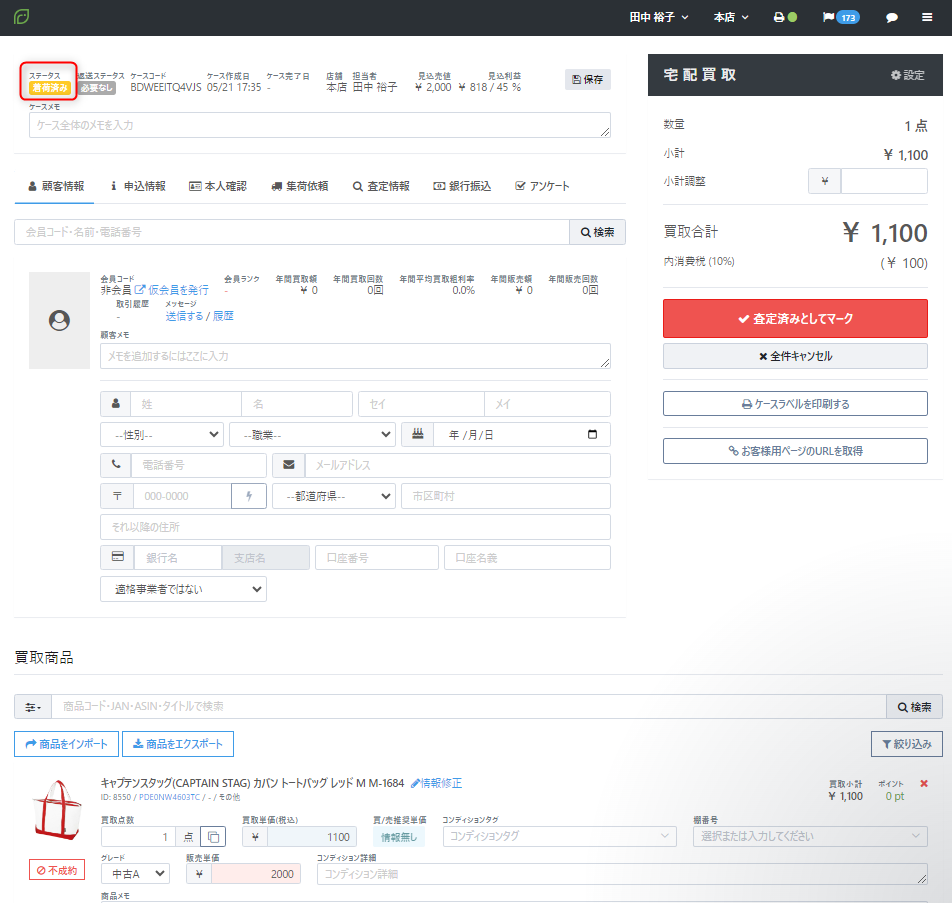This screenshot has width=952, height=903.
Task: Focus the 顧客メモ text area
Action: click(355, 356)
